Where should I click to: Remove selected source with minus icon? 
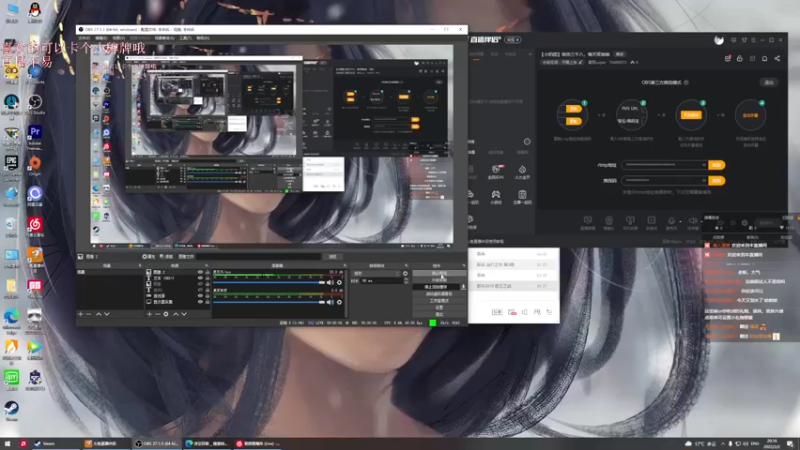(158, 314)
